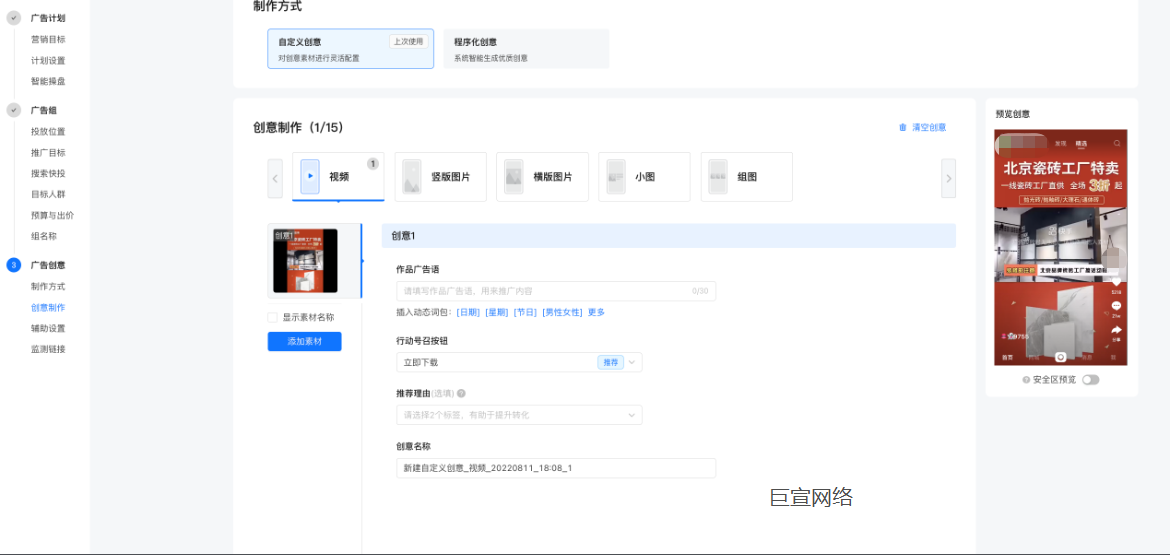The image size is (1170, 555).
Task: Click the 推荐 tag in 立即下载 dropdown
Action: (610, 363)
